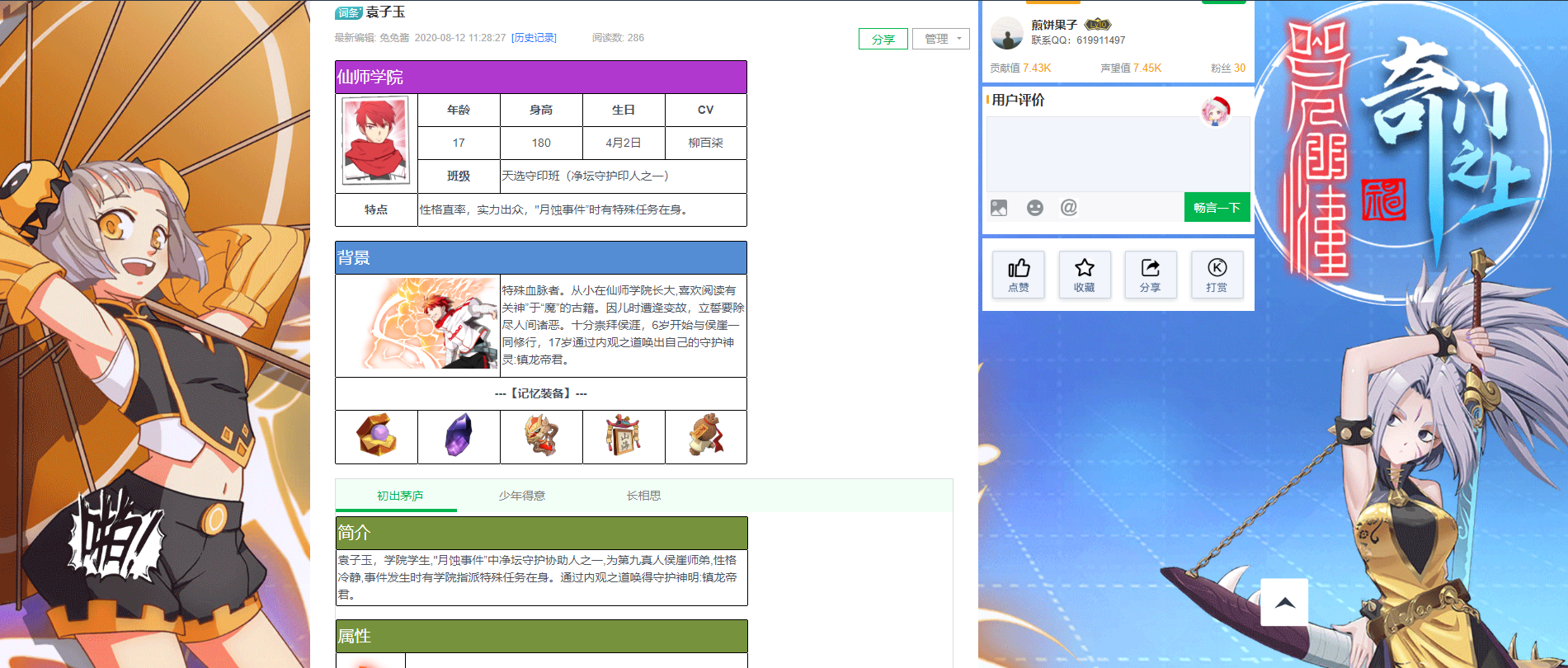This screenshot has height=668, width=1568.
Task: Click the age value 17
Action: (459, 143)
